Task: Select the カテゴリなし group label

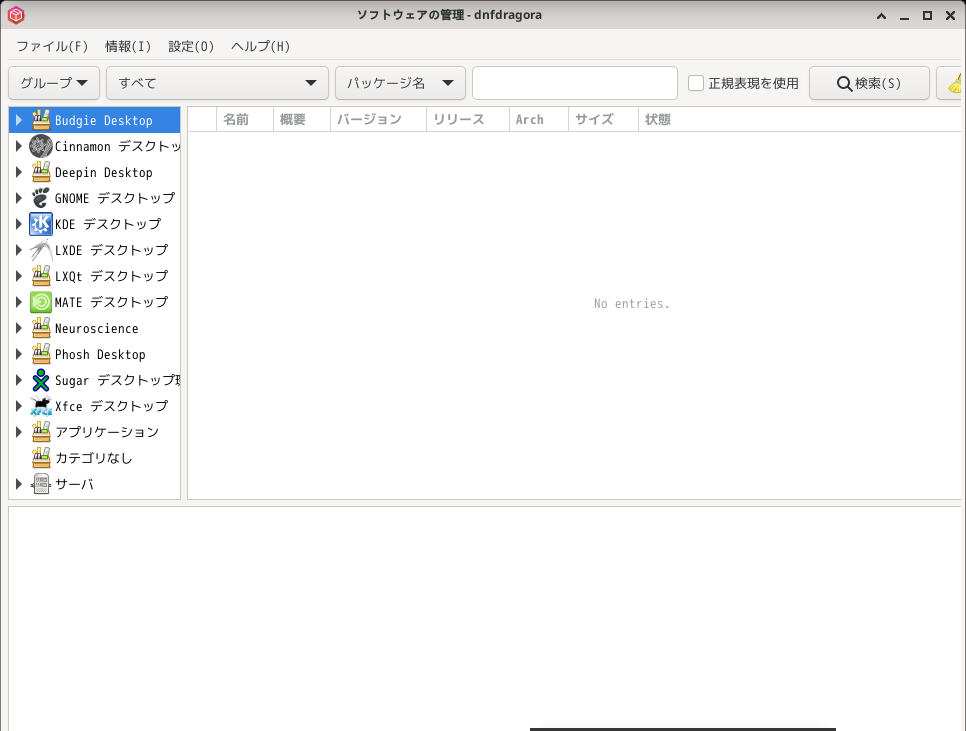Action: 94,458
